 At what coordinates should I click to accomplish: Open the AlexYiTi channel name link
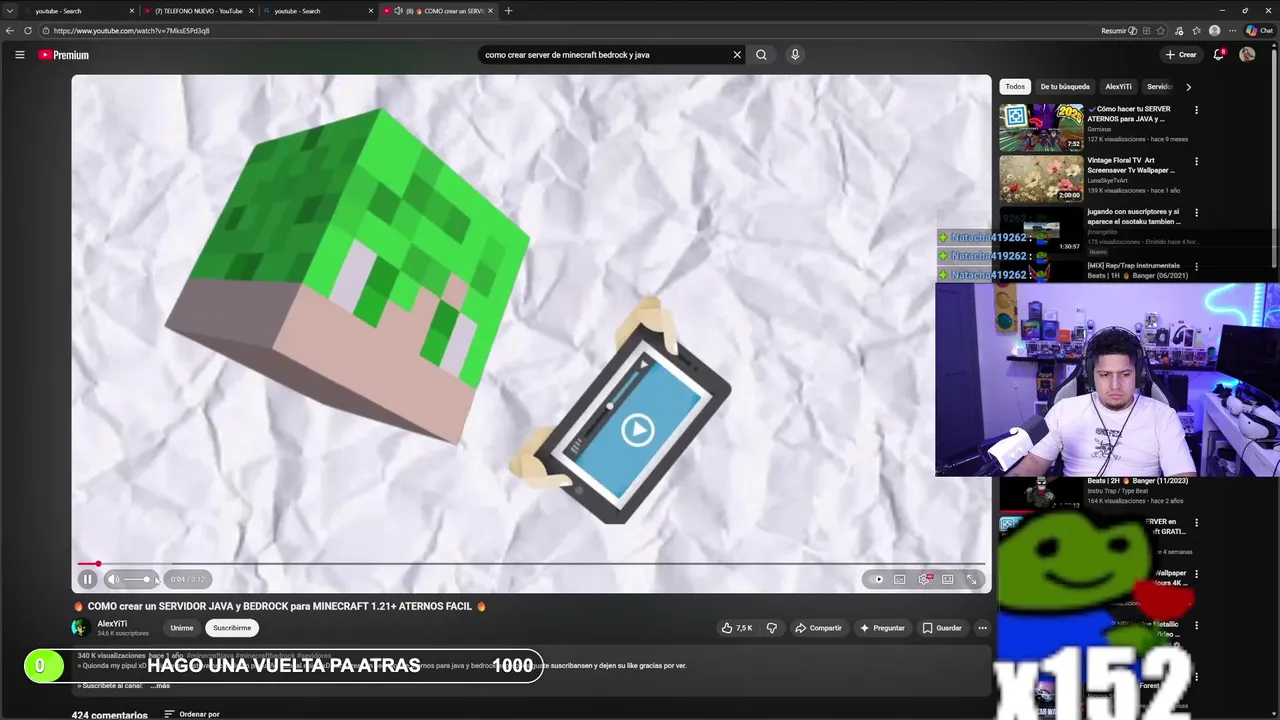point(112,623)
